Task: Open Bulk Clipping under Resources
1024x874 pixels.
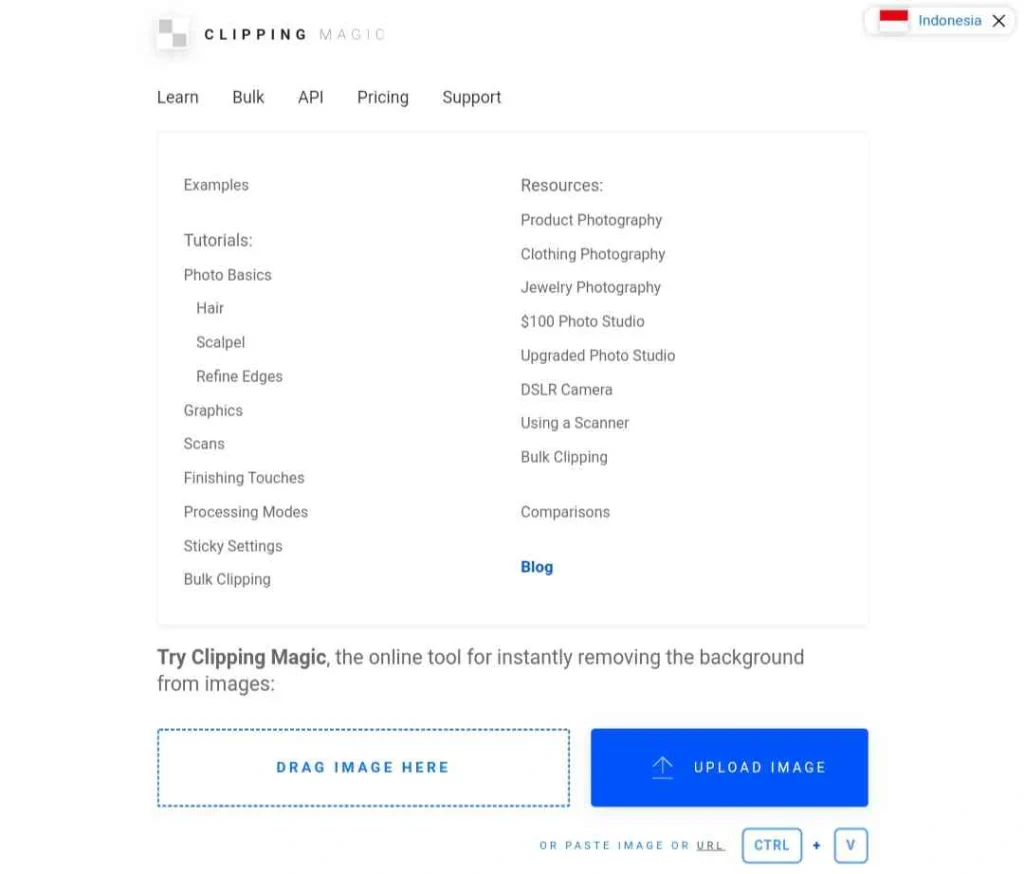Action: pos(564,457)
